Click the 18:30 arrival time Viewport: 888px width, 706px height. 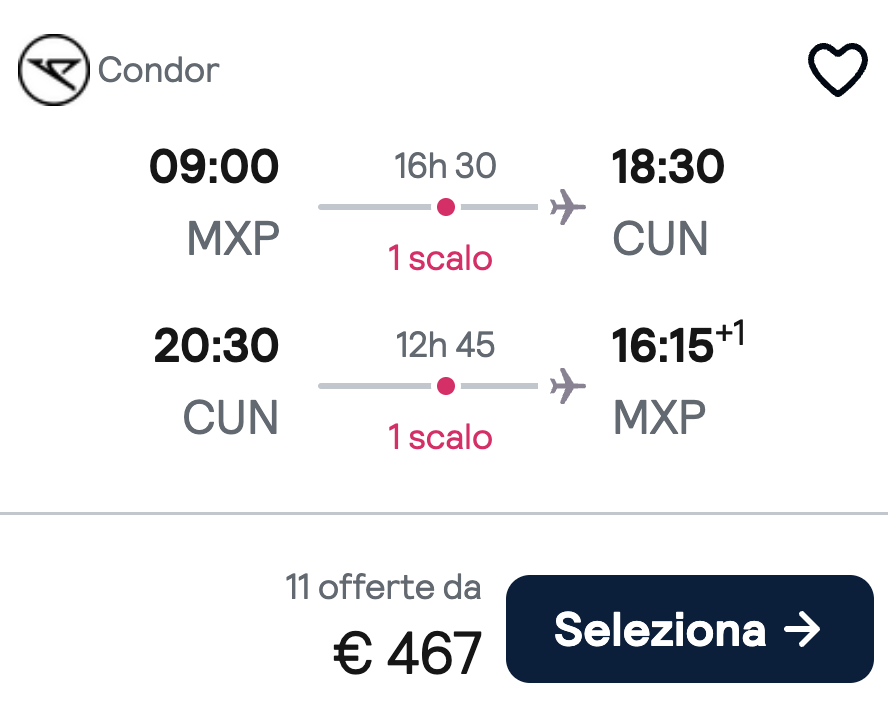668,167
